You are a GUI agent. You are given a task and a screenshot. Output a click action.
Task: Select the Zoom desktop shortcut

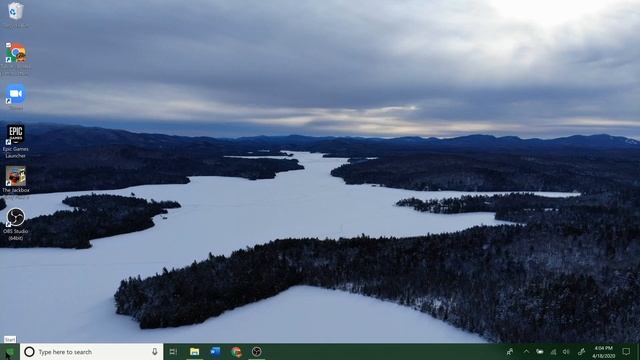16,97
